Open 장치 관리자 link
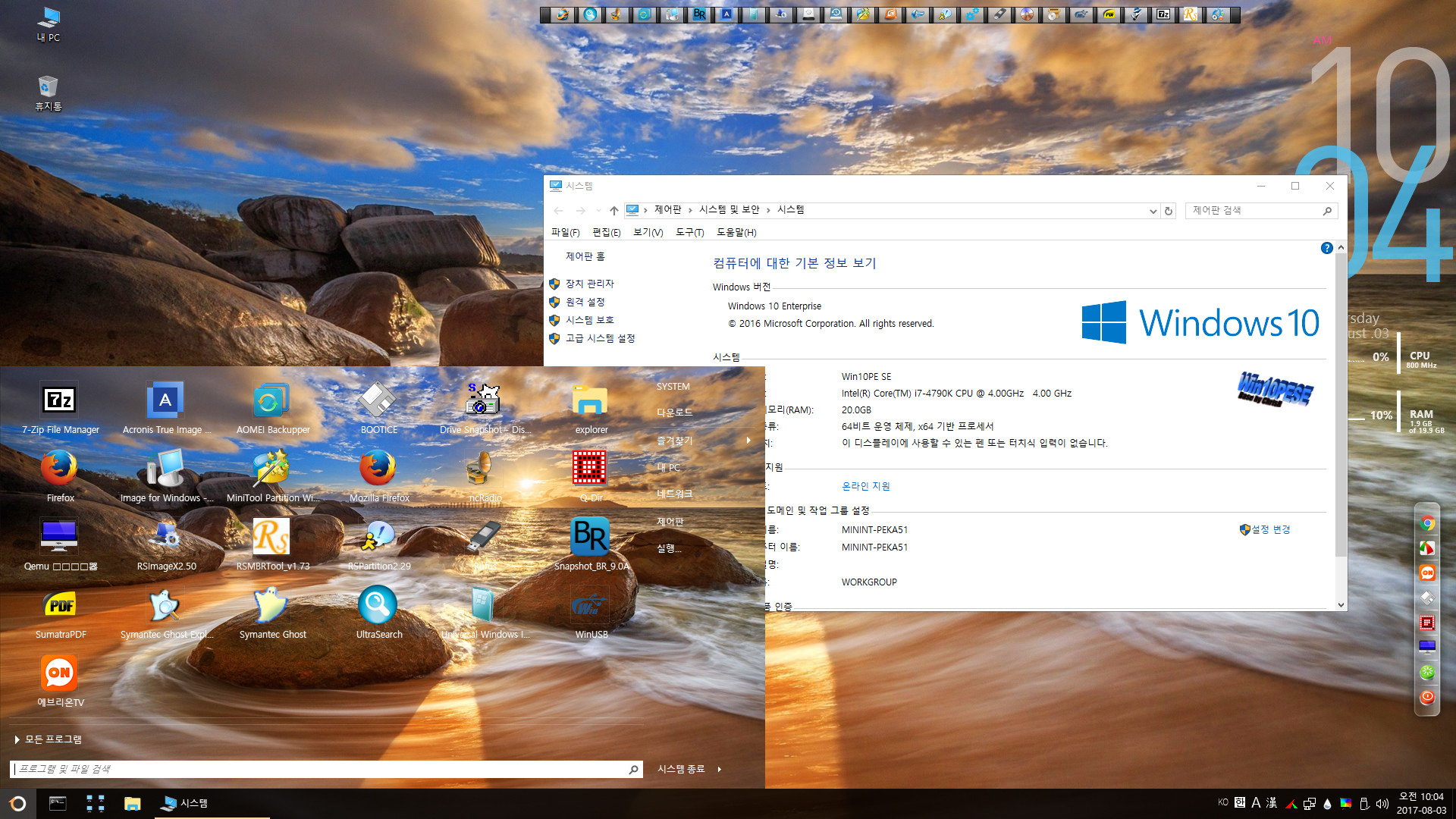1456x819 pixels. (589, 284)
